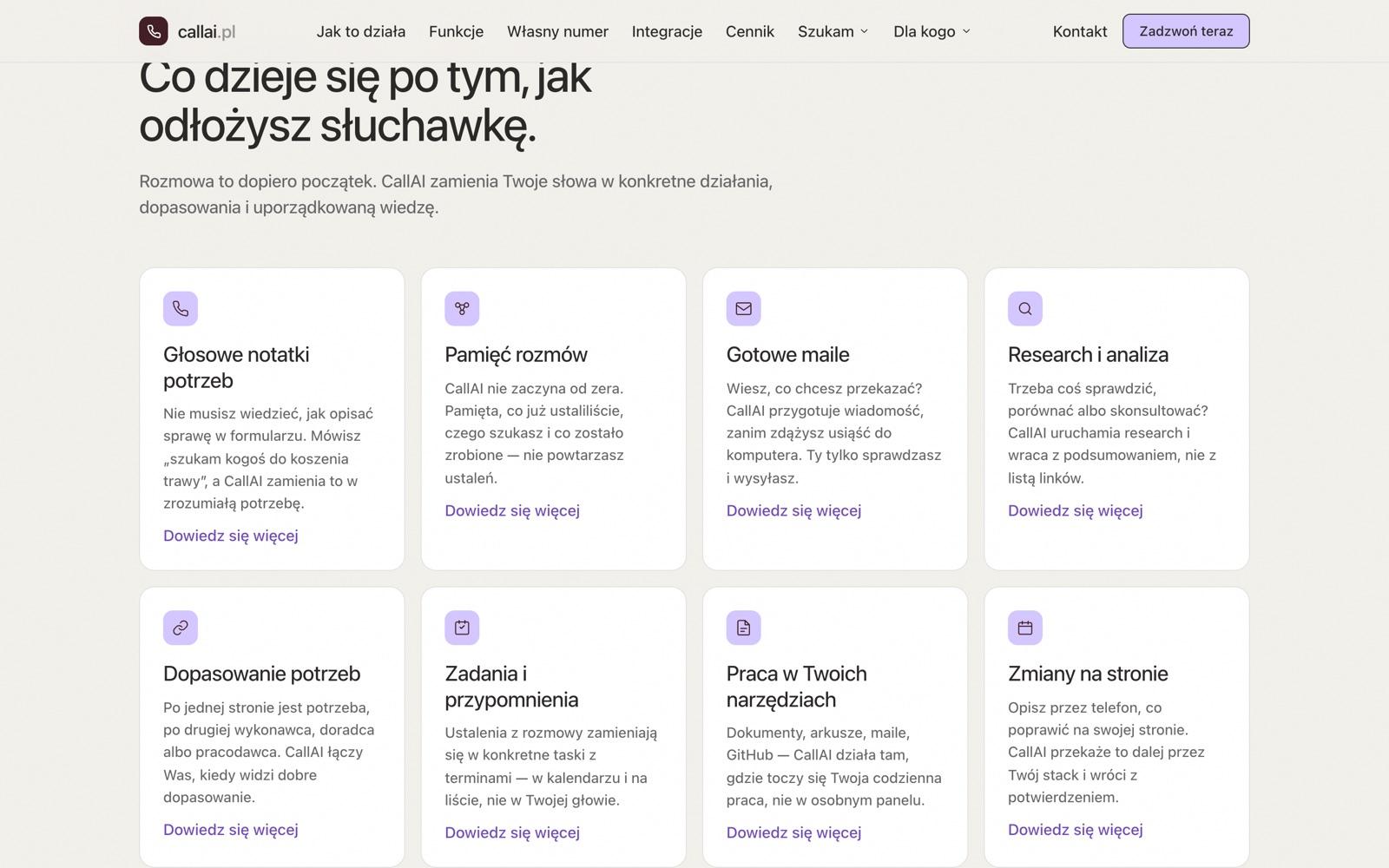Click the Zadzwoń teraz button
Image resolution: width=1389 pixels, height=868 pixels.
[x=1186, y=31]
